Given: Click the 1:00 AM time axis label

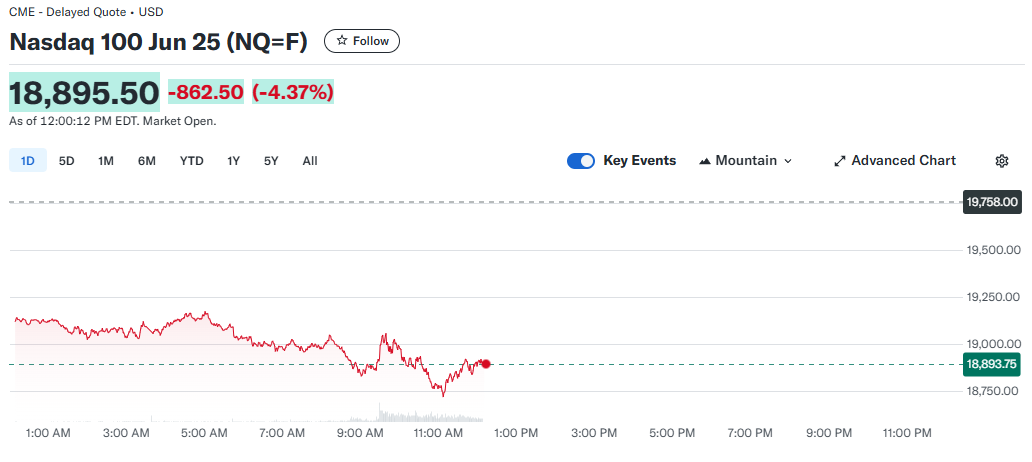Looking at the screenshot, I should [x=48, y=433].
